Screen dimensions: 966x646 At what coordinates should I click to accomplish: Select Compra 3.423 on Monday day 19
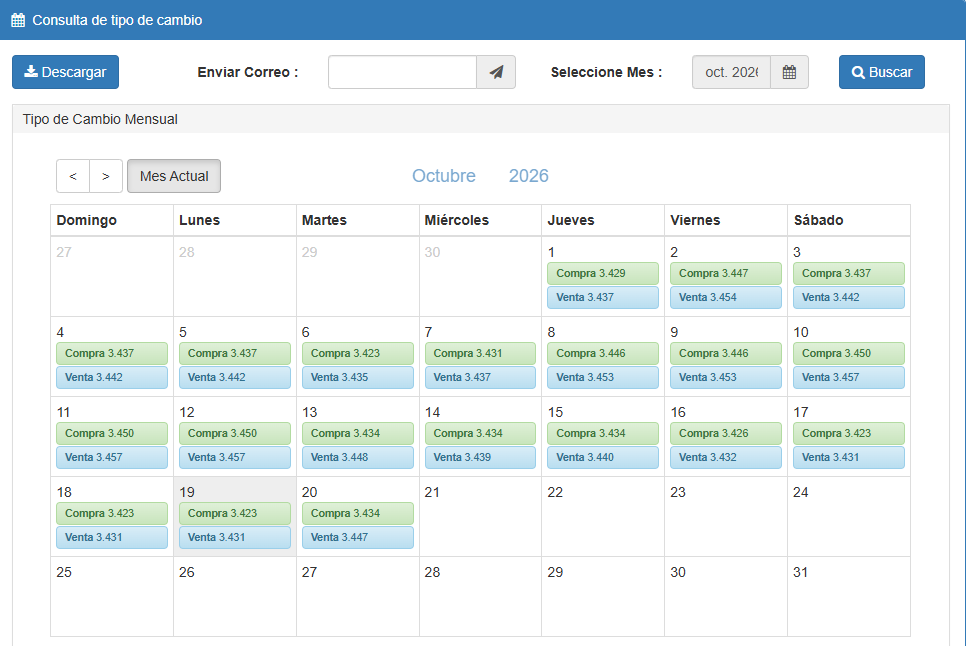235,514
